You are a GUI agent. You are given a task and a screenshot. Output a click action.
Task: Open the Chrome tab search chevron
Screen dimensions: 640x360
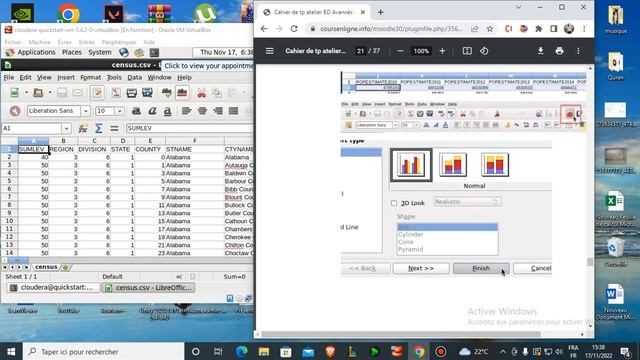point(518,7)
